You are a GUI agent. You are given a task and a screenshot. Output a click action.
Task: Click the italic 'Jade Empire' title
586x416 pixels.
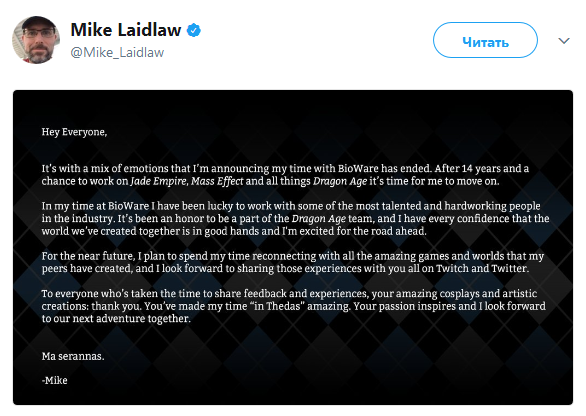coord(158,181)
